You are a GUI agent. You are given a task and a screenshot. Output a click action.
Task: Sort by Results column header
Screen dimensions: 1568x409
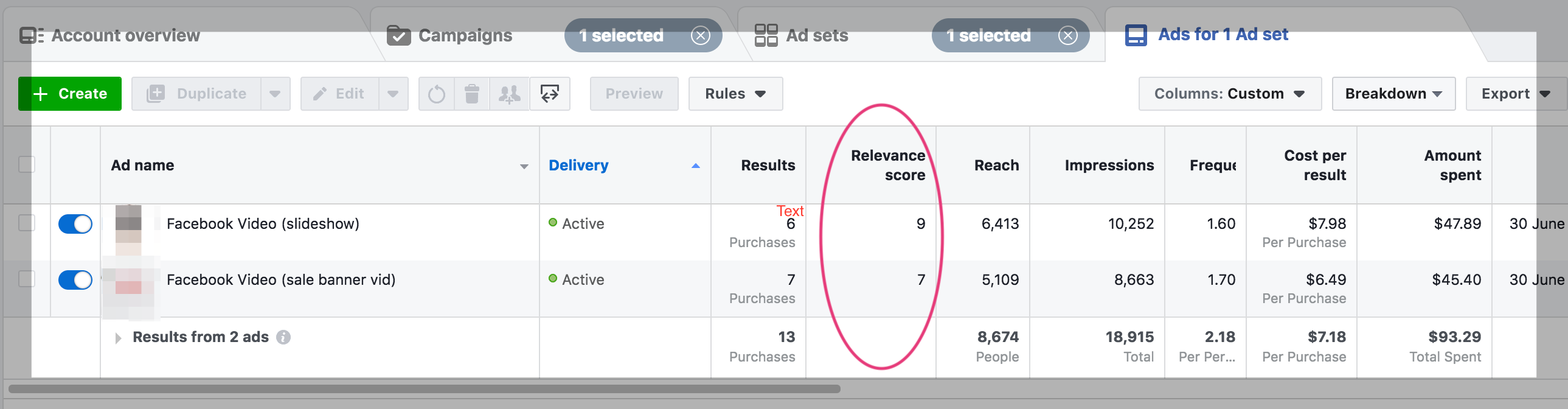pos(768,165)
